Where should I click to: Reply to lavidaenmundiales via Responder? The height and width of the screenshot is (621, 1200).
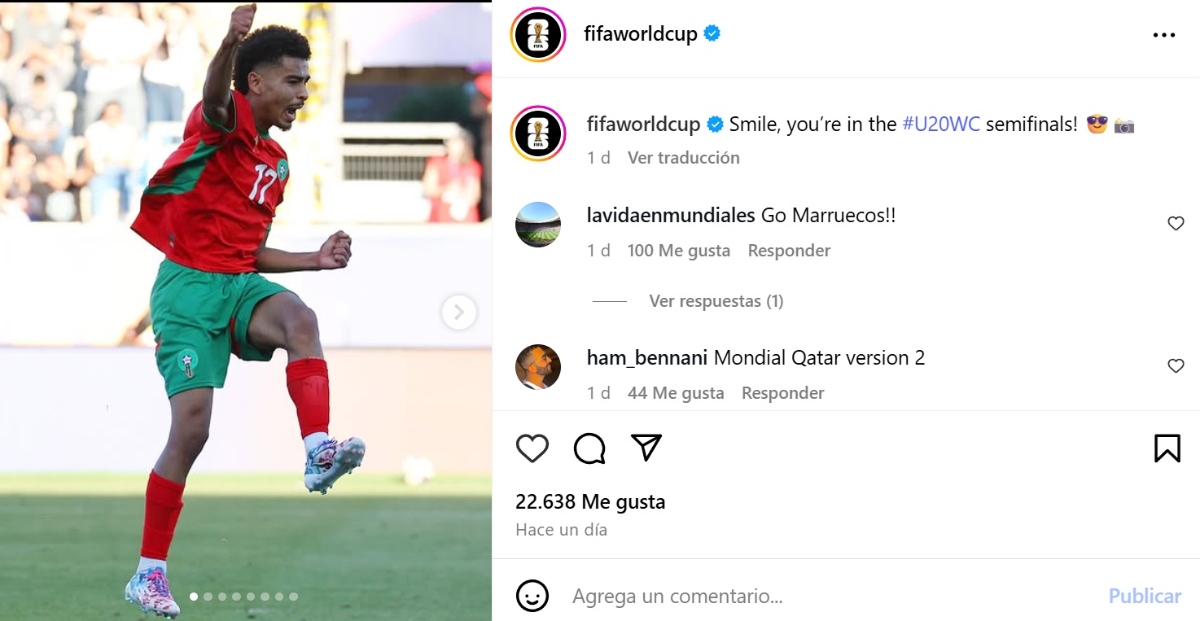[789, 251]
